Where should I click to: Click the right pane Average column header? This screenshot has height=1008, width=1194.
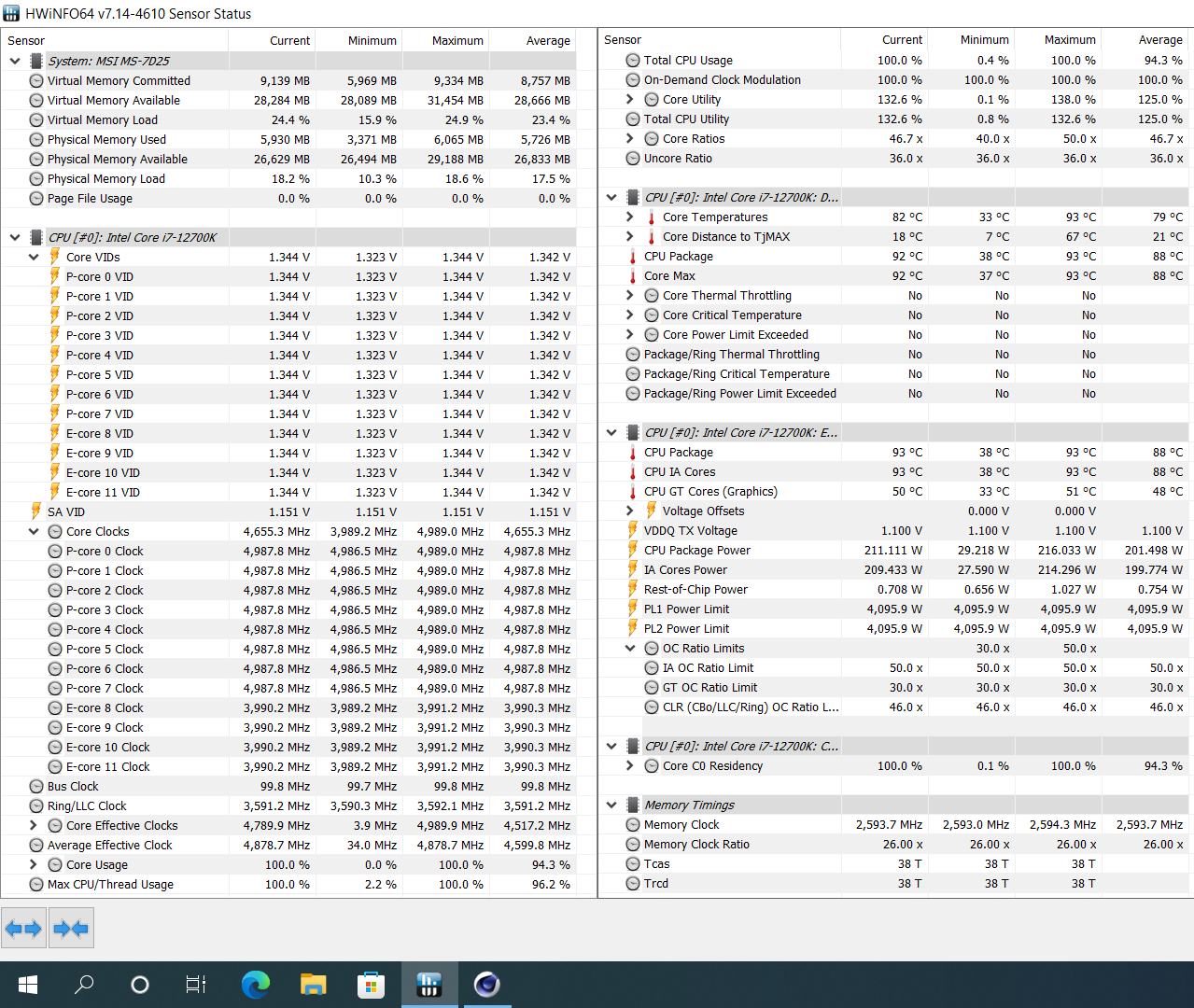point(1145,39)
